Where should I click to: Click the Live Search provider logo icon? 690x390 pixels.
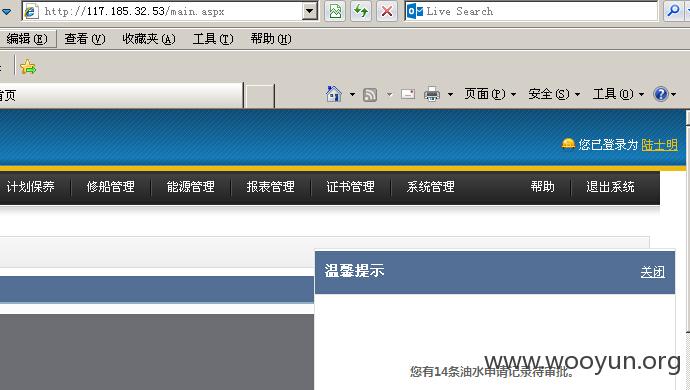415,11
